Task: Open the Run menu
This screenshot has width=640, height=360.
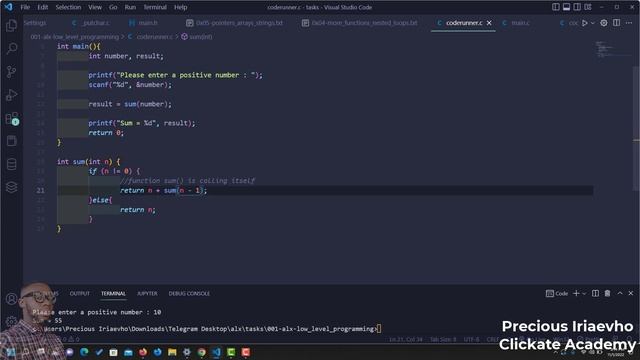Action: coord(130,7)
